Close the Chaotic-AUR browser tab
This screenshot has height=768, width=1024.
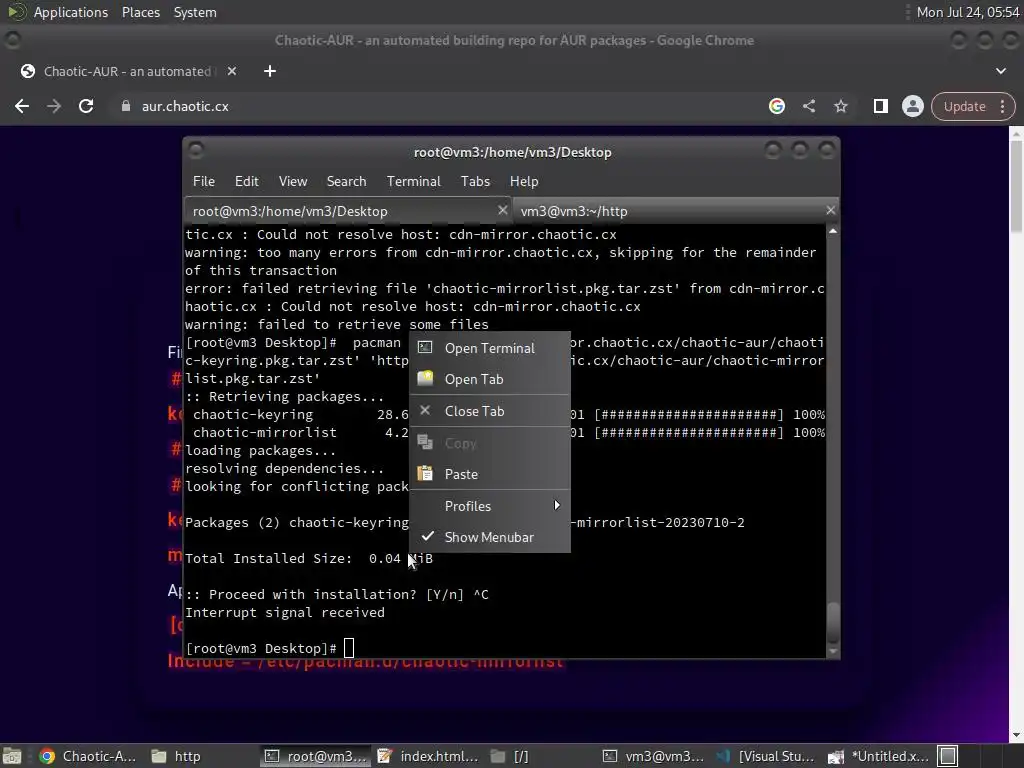click(x=232, y=71)
